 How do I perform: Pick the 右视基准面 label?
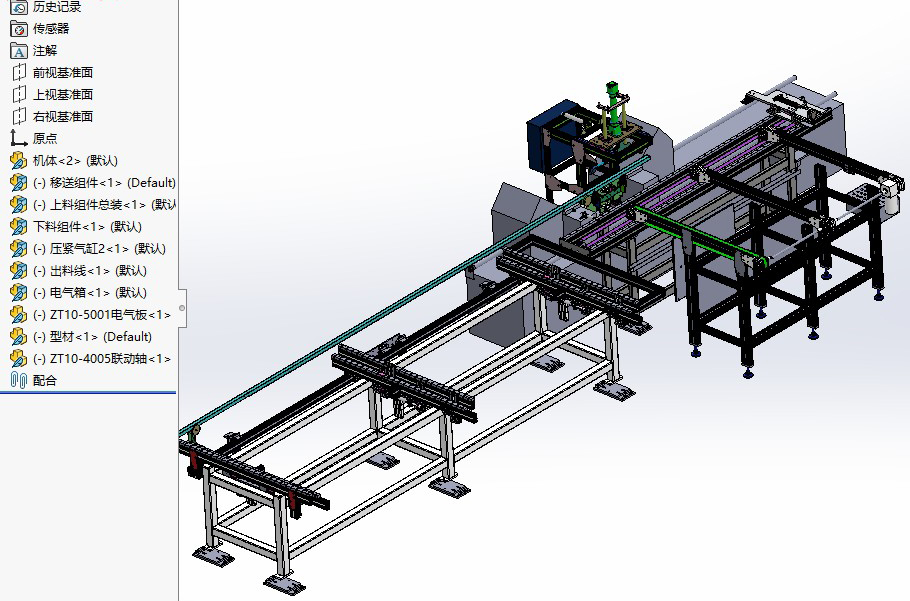click(63, 117)
